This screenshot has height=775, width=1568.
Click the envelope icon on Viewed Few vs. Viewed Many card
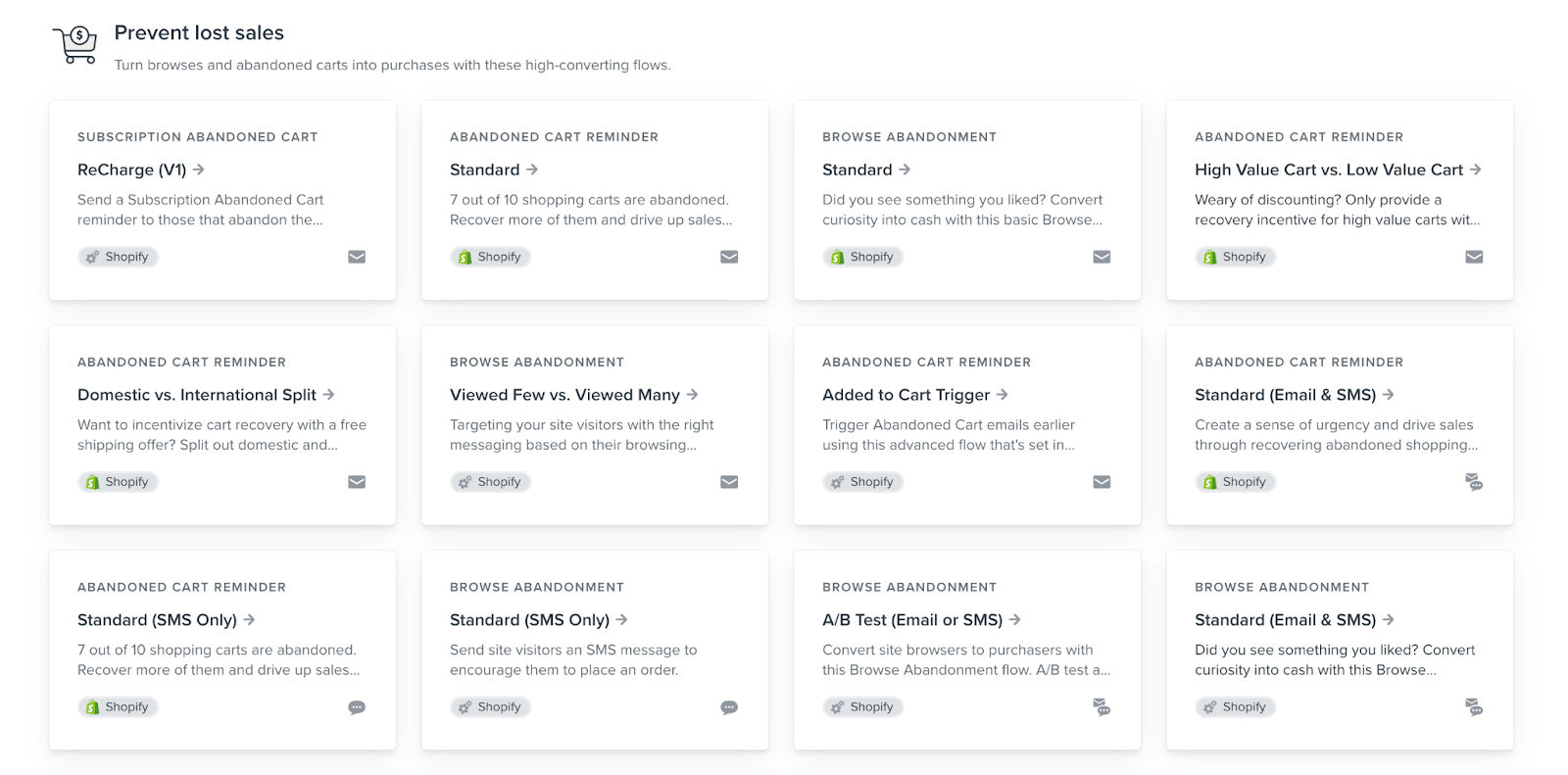click(729, 482)
